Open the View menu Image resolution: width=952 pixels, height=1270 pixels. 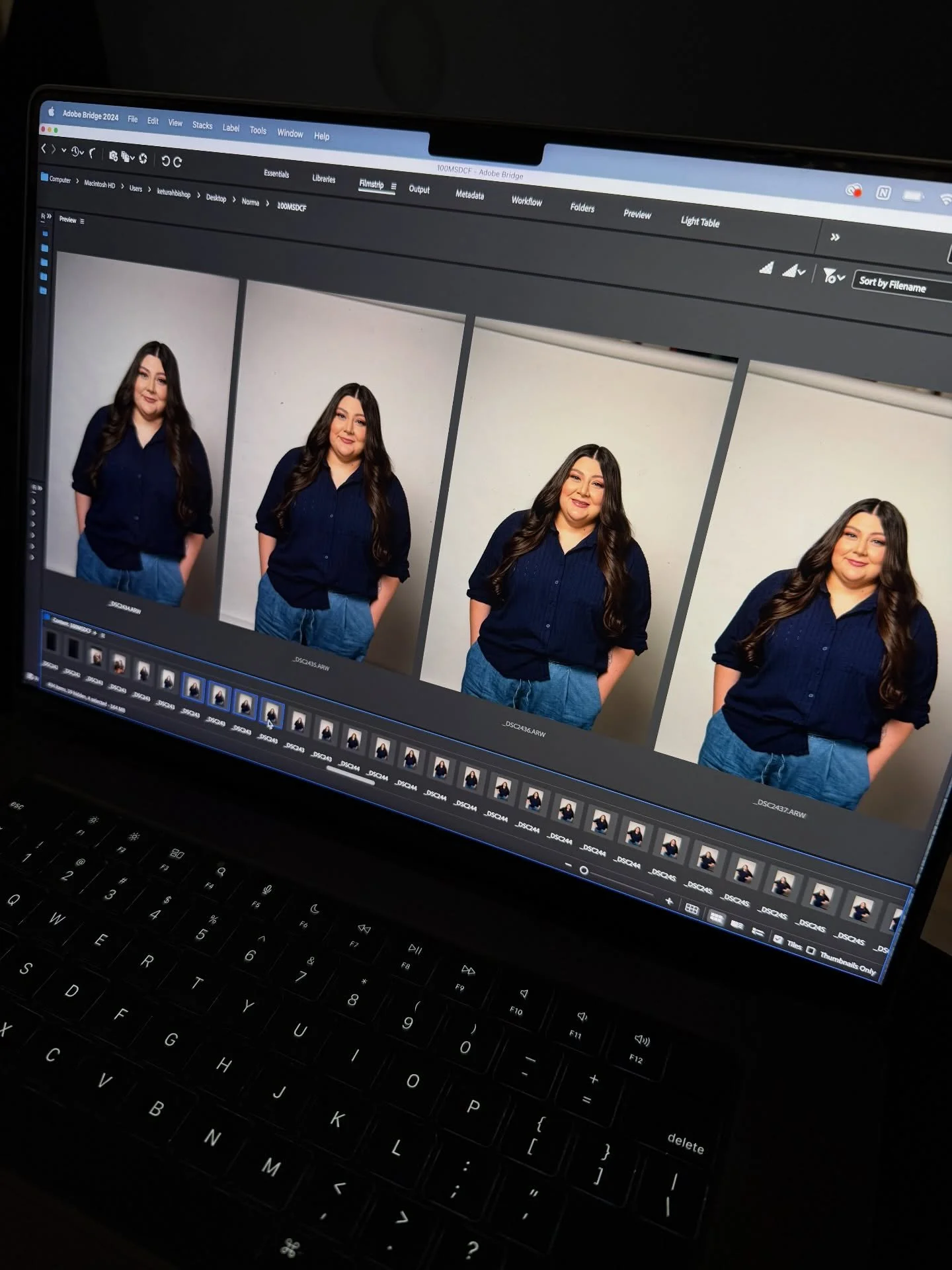click(x=175, y=123)
